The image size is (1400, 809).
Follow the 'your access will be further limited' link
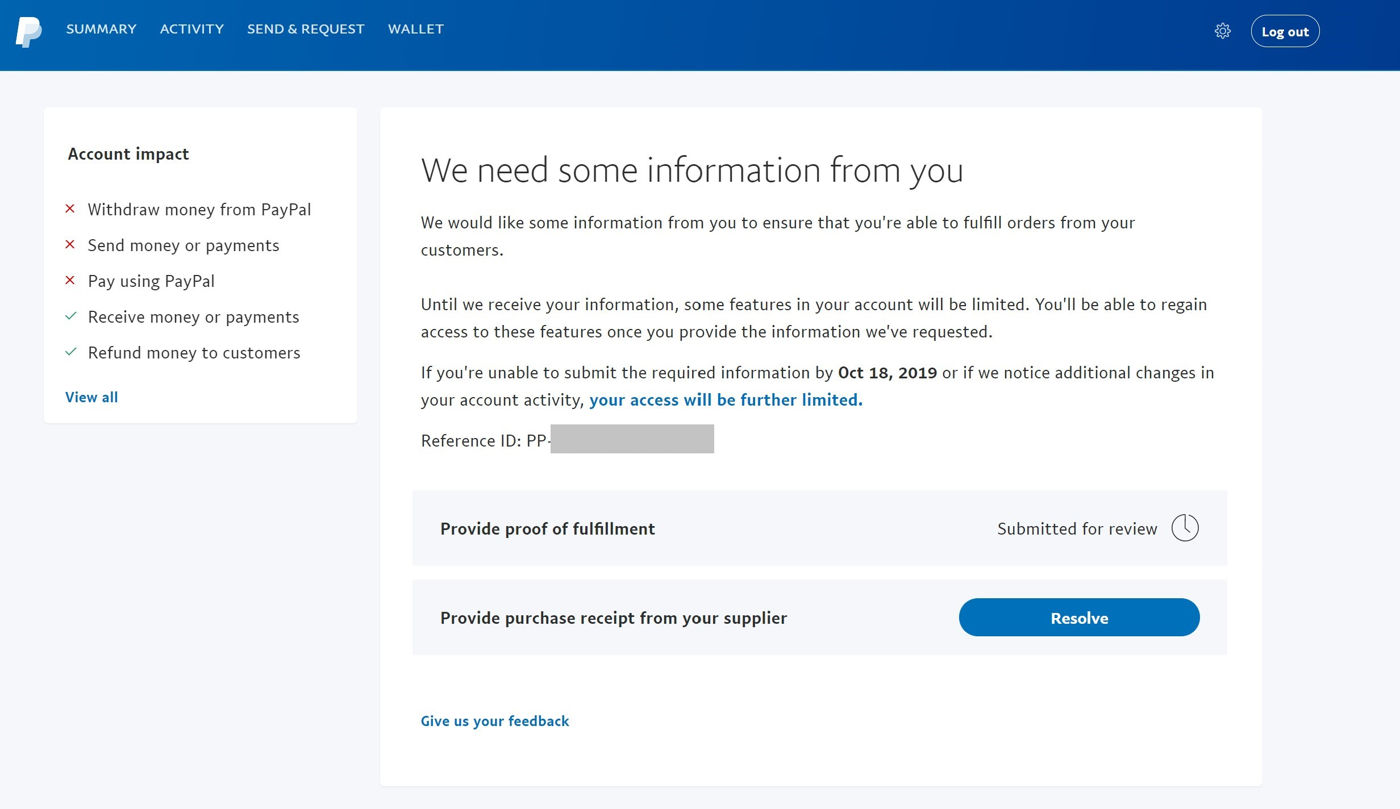(725, 400)
